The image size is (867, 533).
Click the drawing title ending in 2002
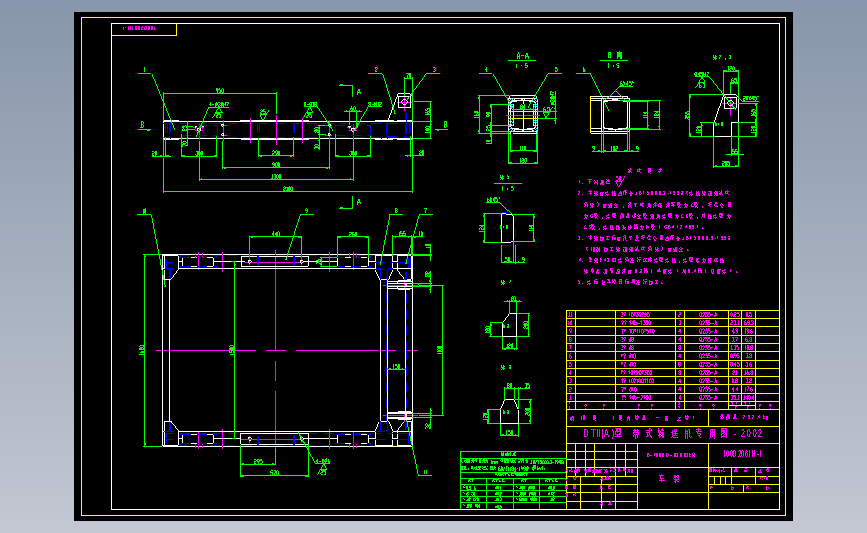673,433
